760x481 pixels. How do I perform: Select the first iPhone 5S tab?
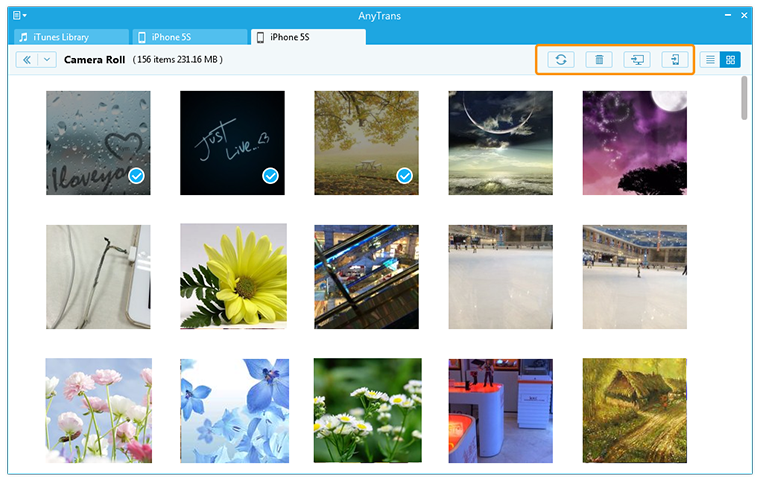tap(188, 37)
